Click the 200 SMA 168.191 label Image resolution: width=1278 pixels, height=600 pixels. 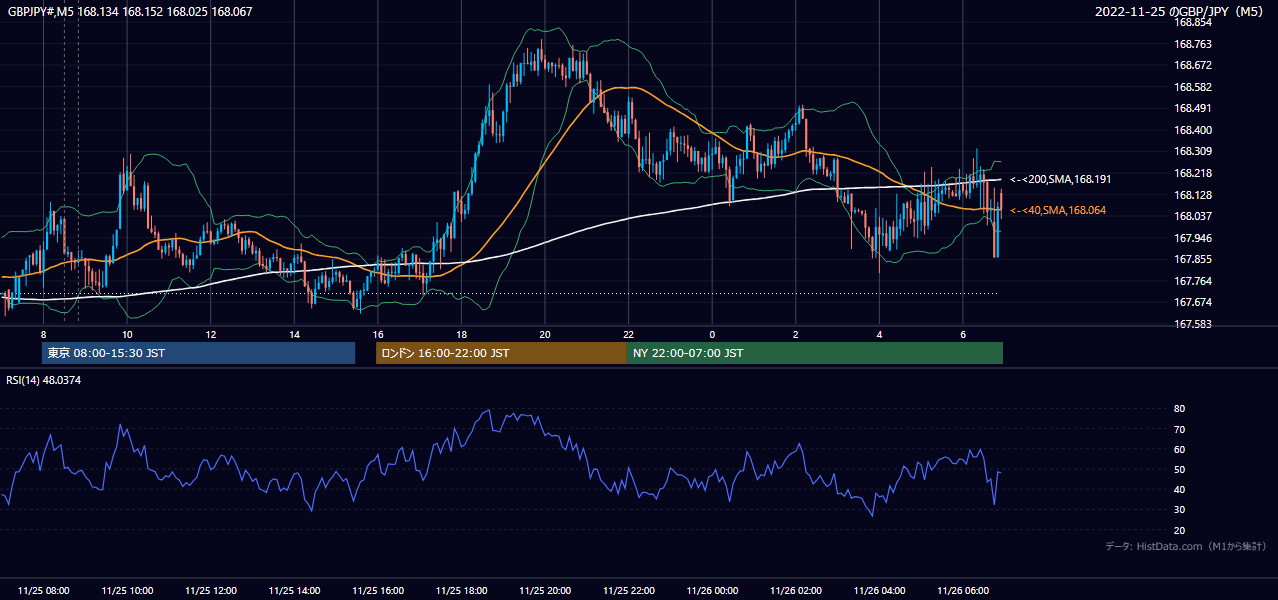pos(1060,179)
